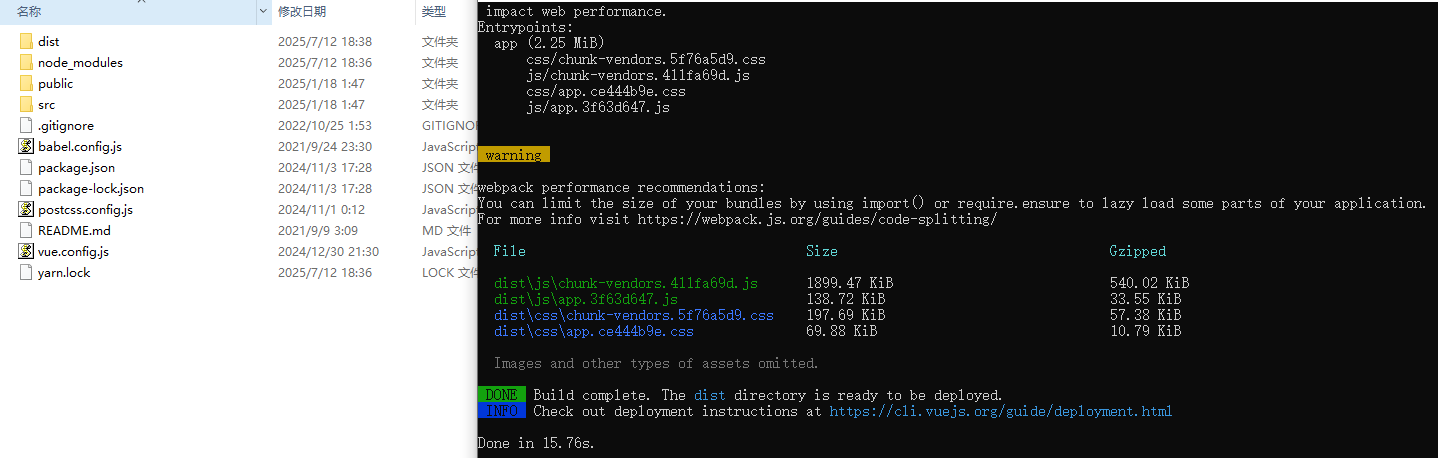Select the README.md file icon

(x=26, y=231)
